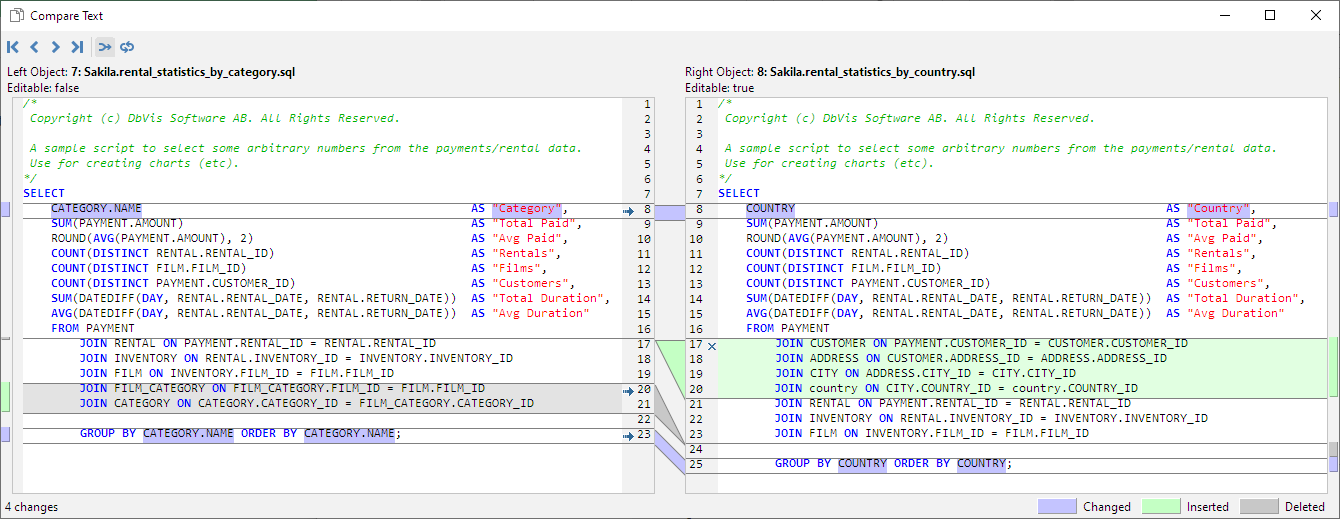Go to the next difference
Image resolution: width=1340 pixels, height=519 pixels.
coord(55,47)
